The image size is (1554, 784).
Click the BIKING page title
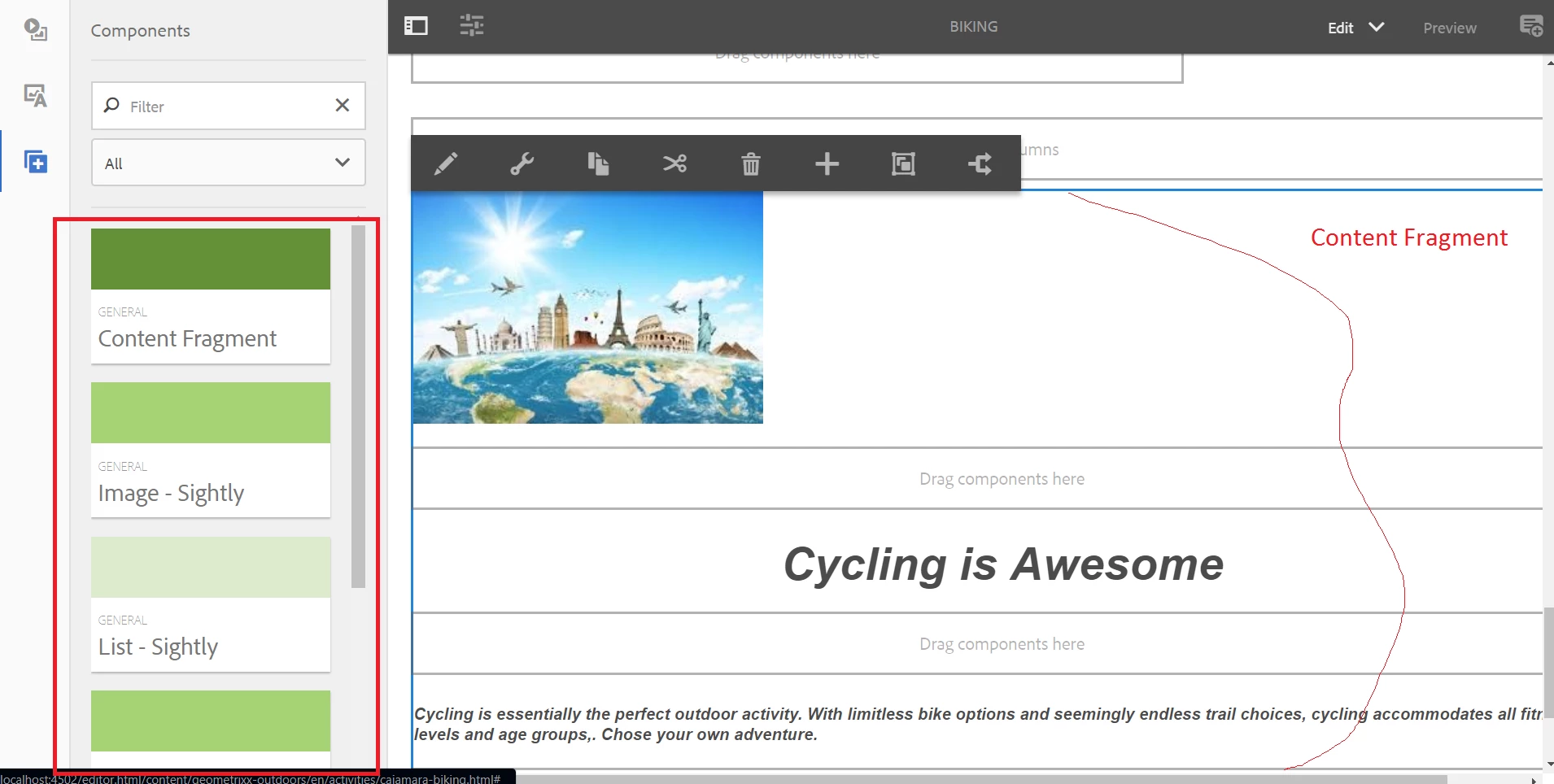point(973,27)
